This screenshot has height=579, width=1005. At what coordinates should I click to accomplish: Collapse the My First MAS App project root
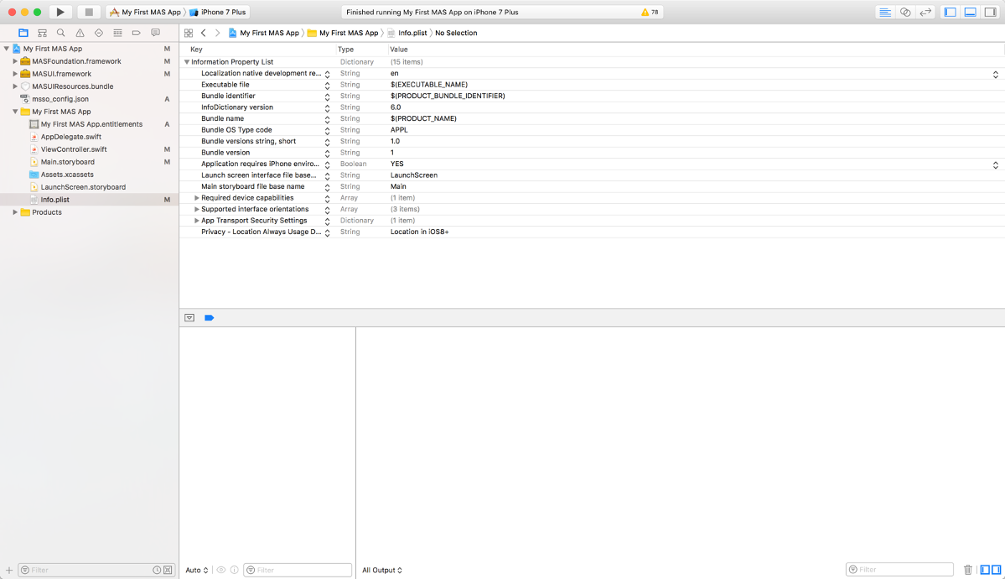coord(6,49)
